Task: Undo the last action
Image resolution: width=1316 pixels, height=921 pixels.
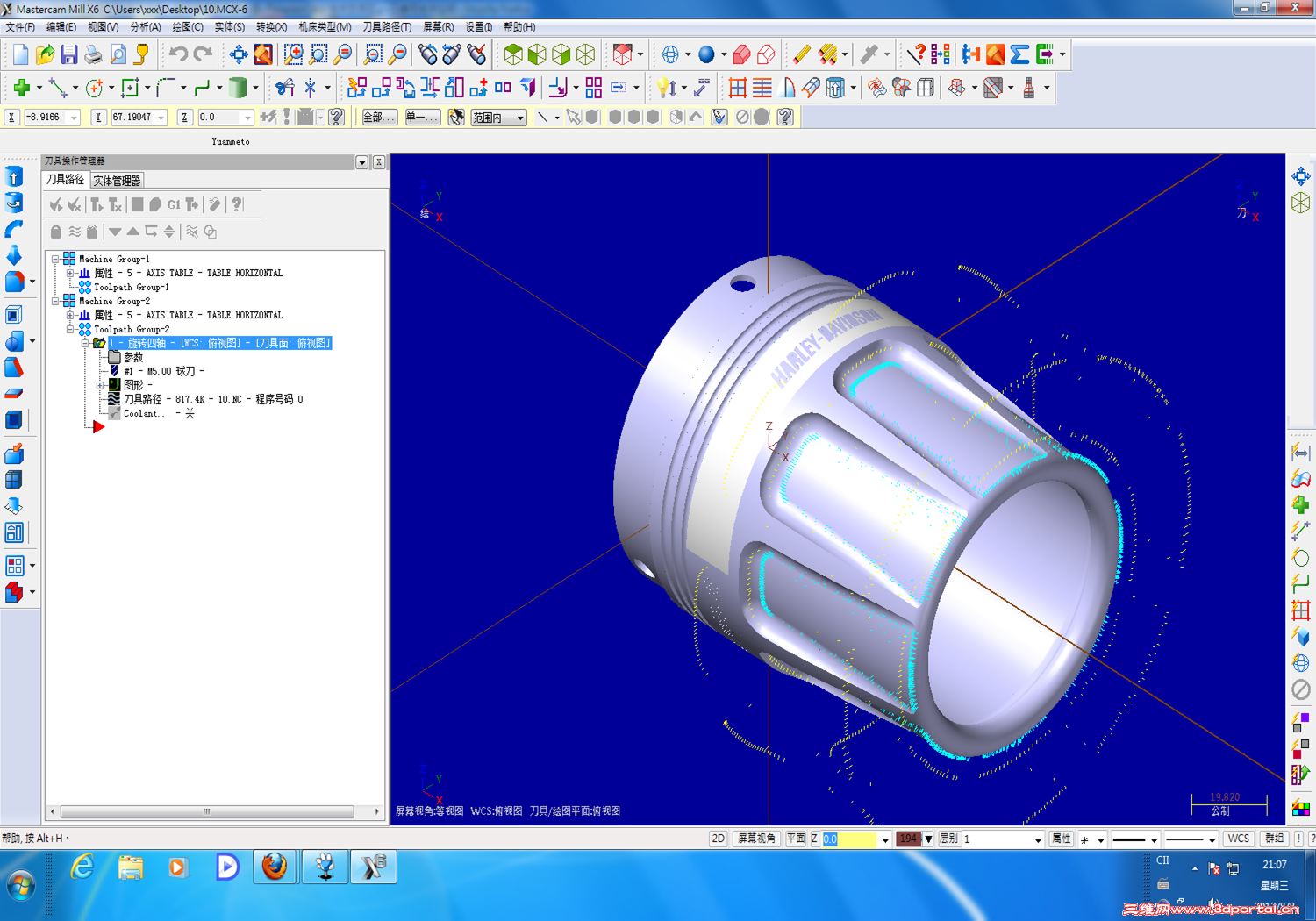Action: [x=178, y=54]
